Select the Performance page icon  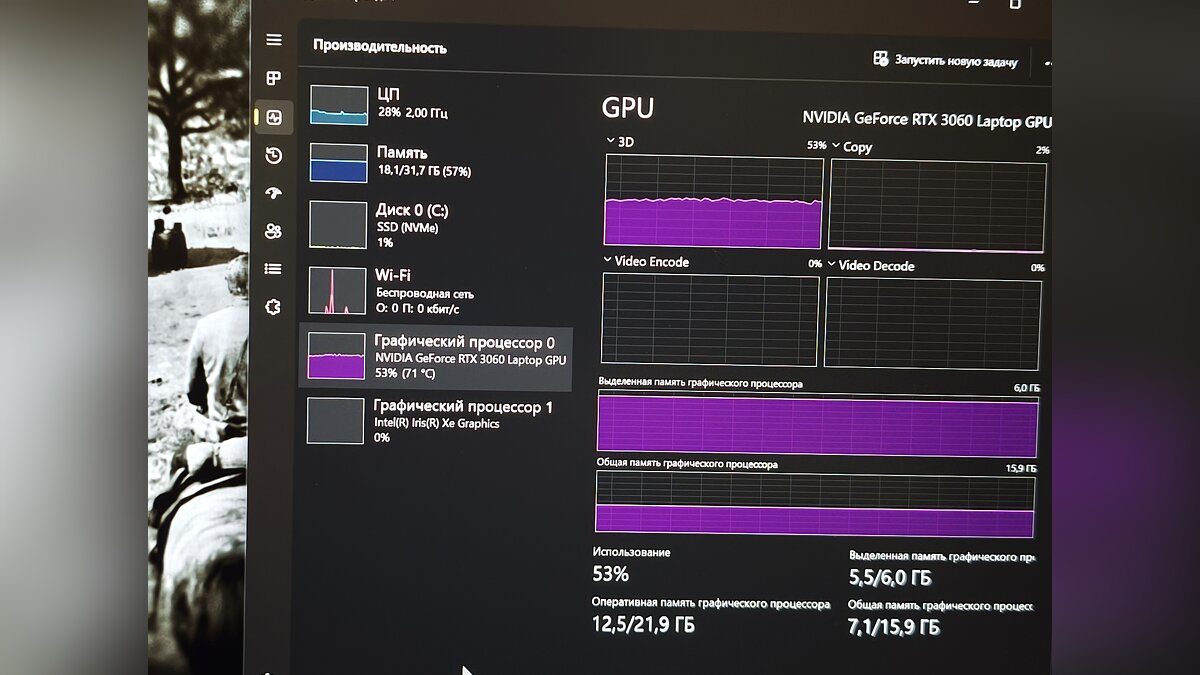[274, 117]
